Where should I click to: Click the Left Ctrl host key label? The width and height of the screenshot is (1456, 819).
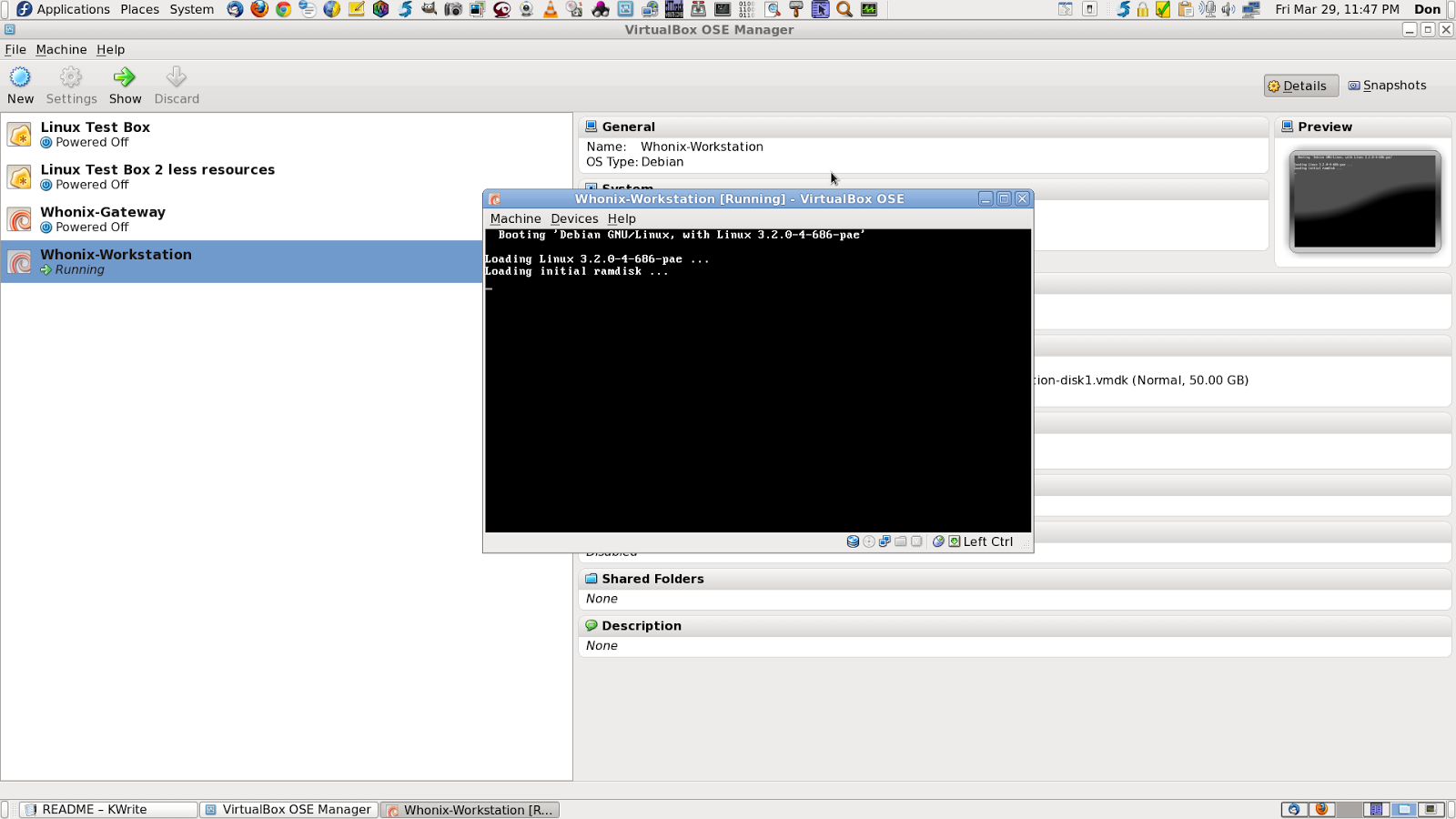click(987, 541)
